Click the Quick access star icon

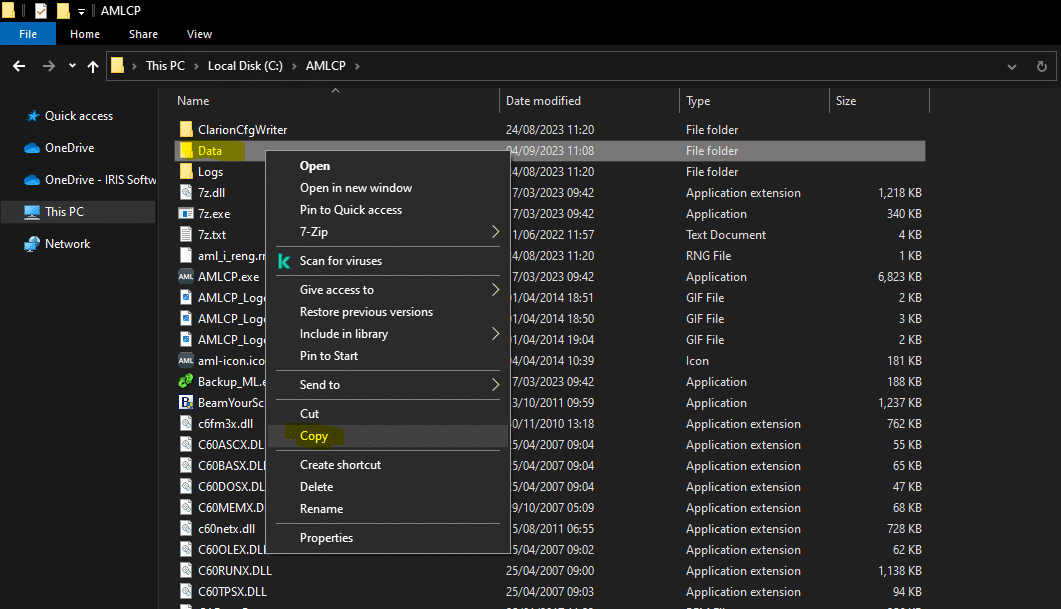tap(32, 116)
